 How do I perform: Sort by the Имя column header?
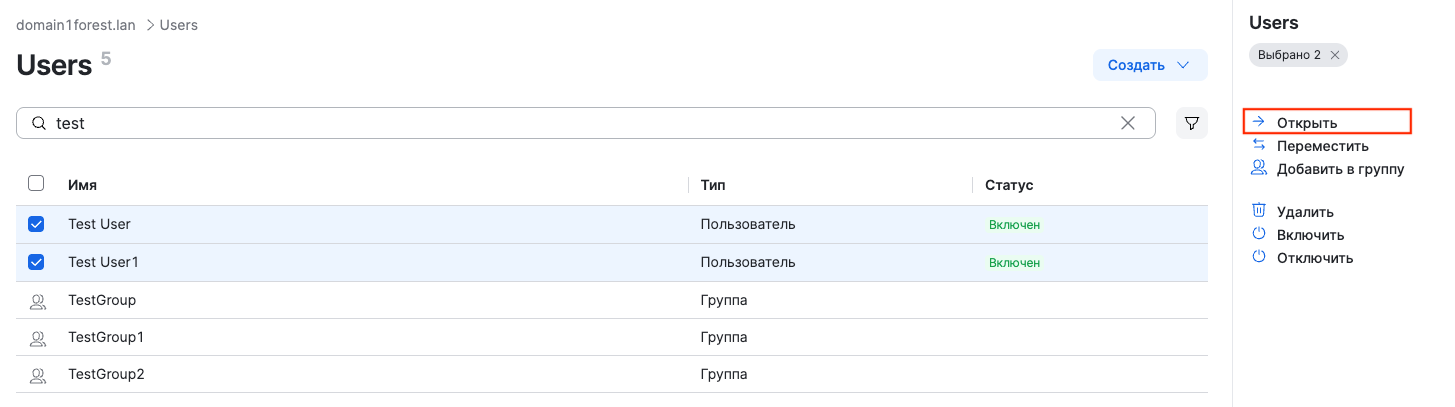point(82,185)
